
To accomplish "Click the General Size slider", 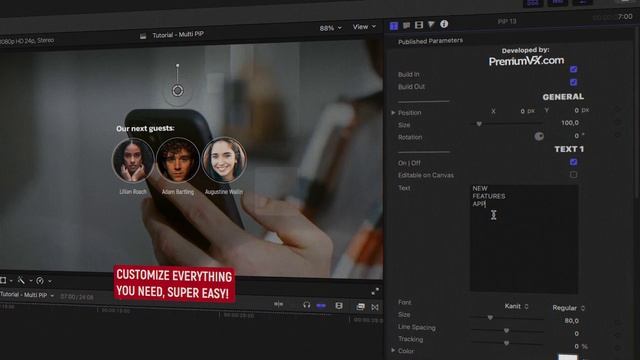I will pos(507,124).
